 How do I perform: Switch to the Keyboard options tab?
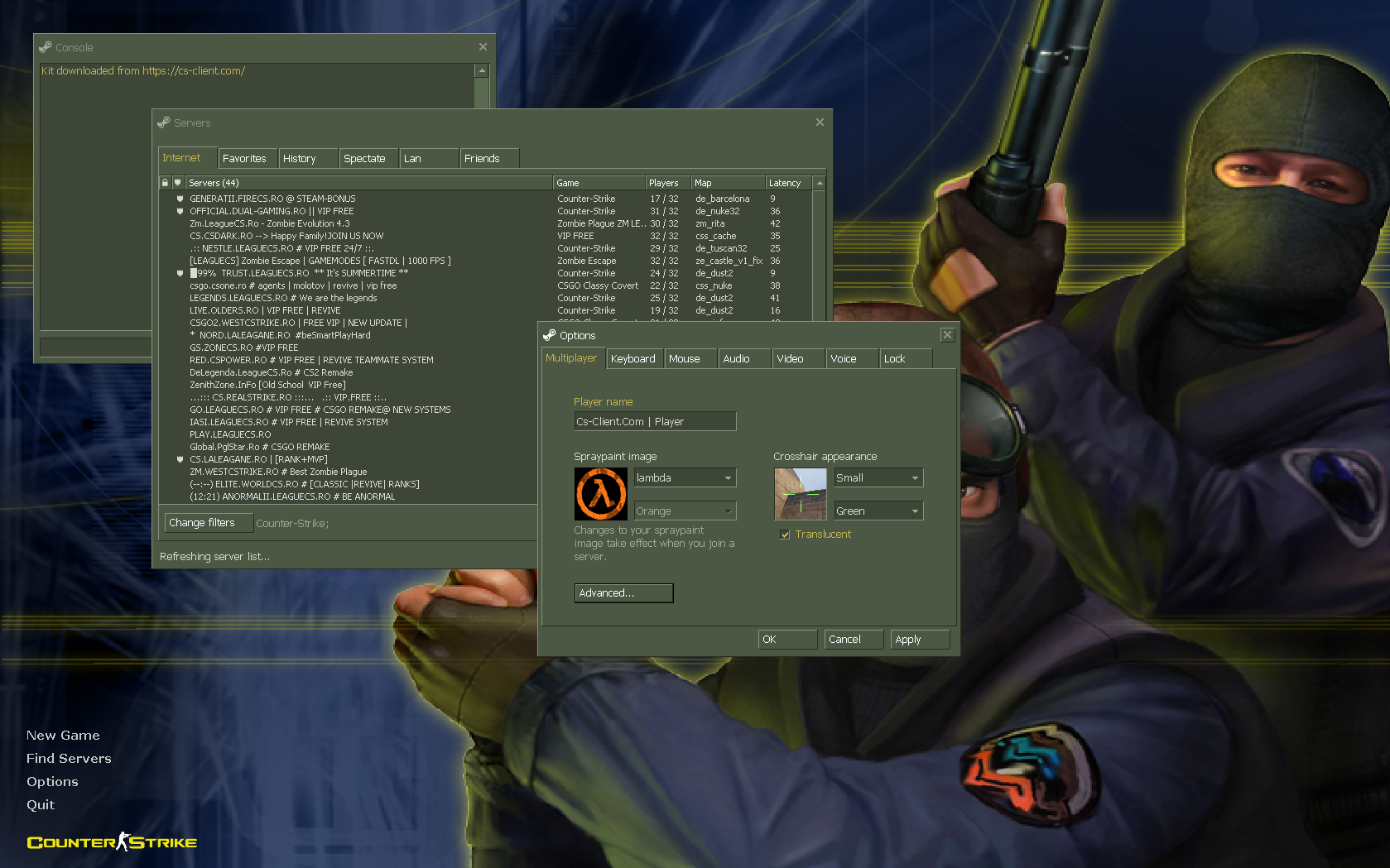click(x=633, y=359)
